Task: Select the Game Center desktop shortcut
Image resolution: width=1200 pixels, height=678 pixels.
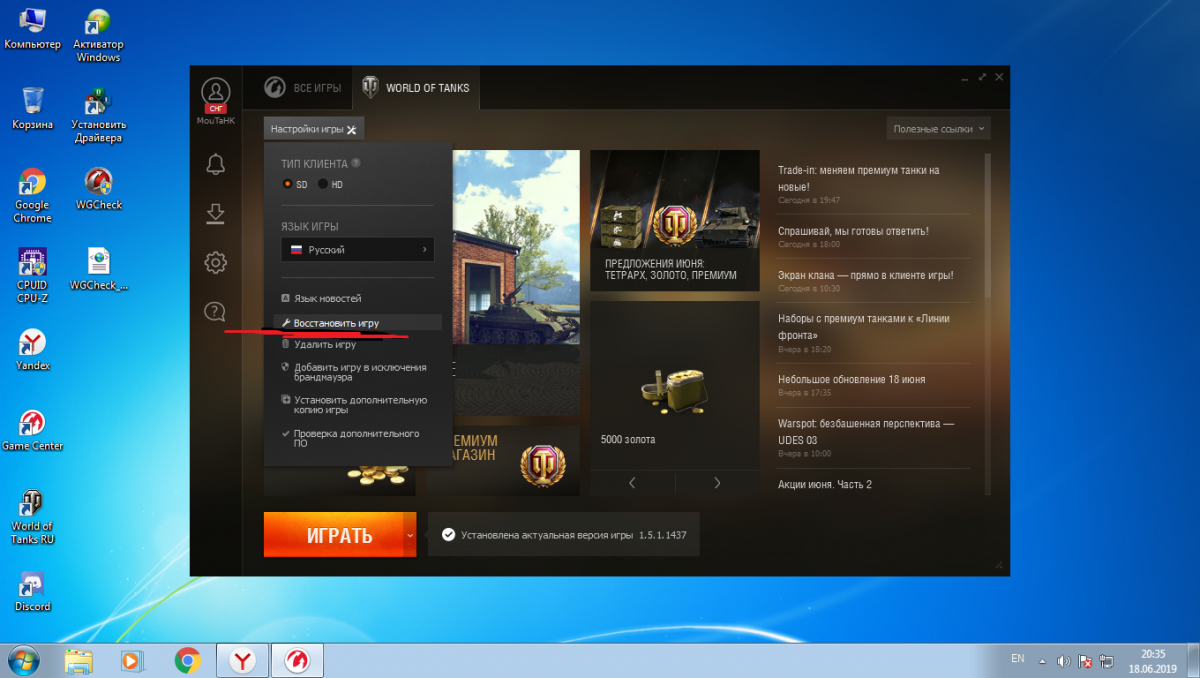Action: pyautogui.click(x=32, y=430)
